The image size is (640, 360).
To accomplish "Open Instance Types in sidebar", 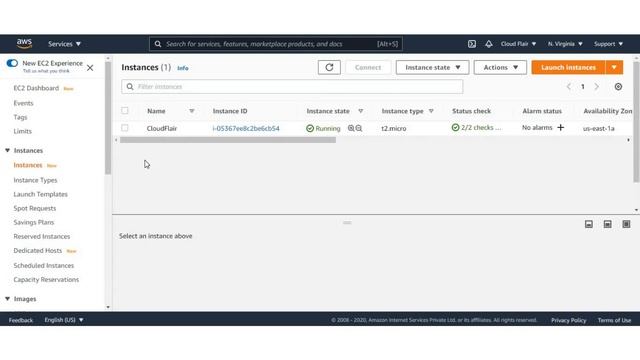I will (35, 180).
